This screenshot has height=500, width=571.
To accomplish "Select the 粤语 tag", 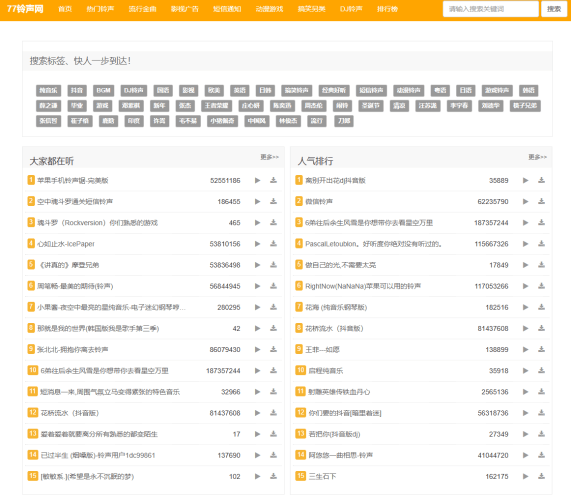I will pos(440,90).
